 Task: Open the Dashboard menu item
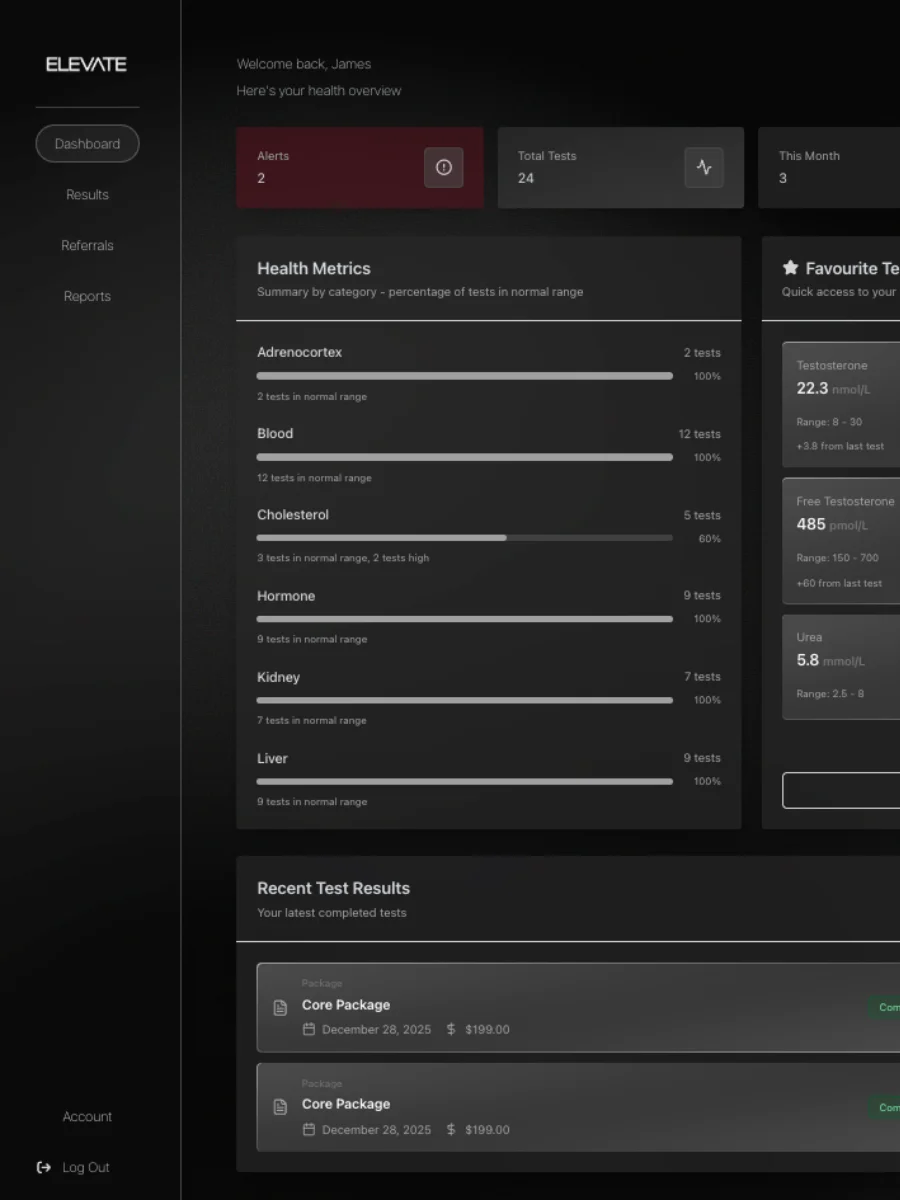tap(87, 144)
